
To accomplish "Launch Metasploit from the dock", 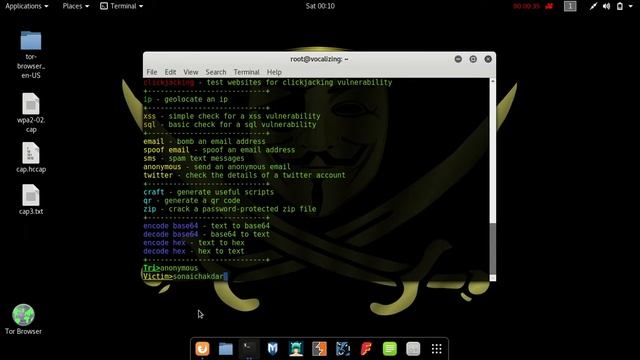I will [272, 349].
